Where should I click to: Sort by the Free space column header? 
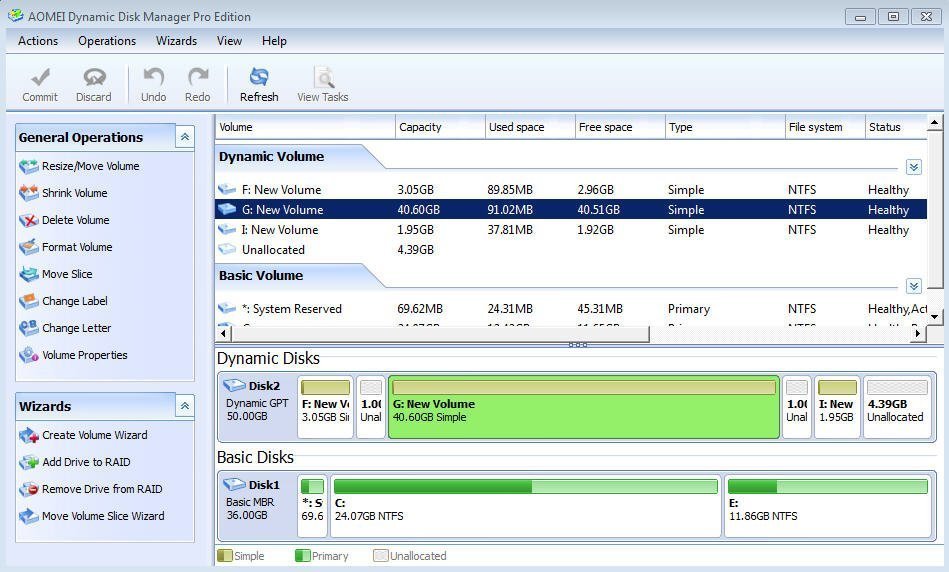coord(620,127)
